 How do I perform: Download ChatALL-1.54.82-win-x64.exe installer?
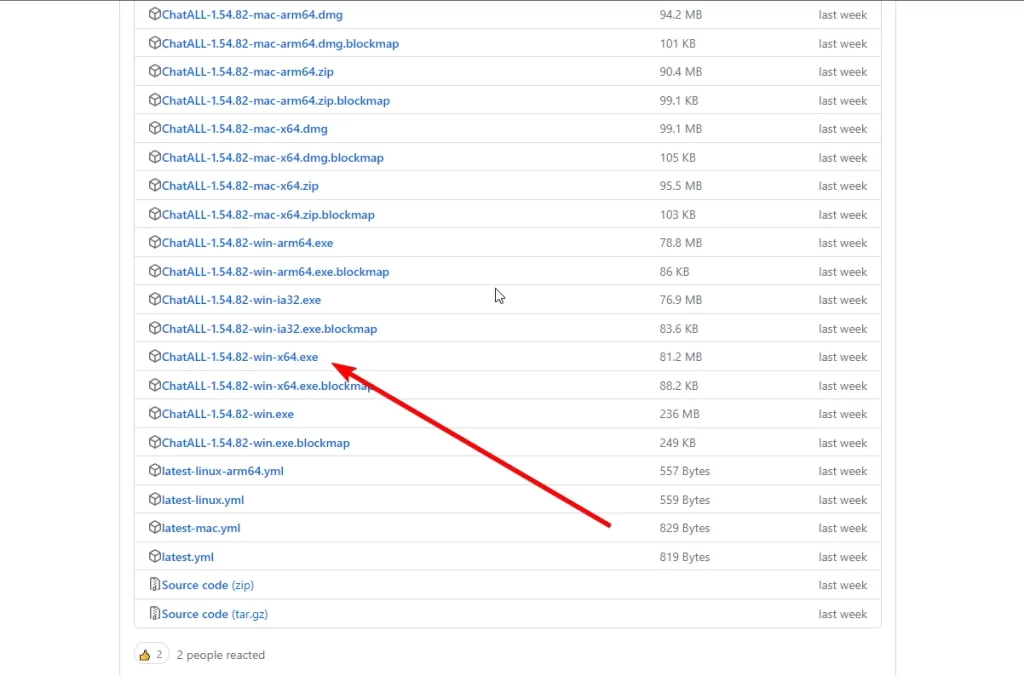(x=240, y=357)
